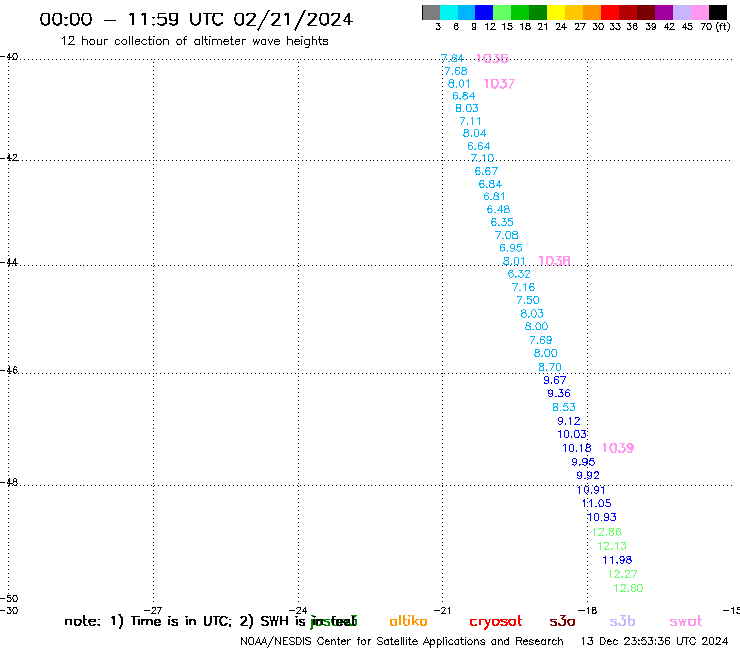Select the '-27' longitude axis label
This screenshot has height=650, width=740.
(153, 610)
